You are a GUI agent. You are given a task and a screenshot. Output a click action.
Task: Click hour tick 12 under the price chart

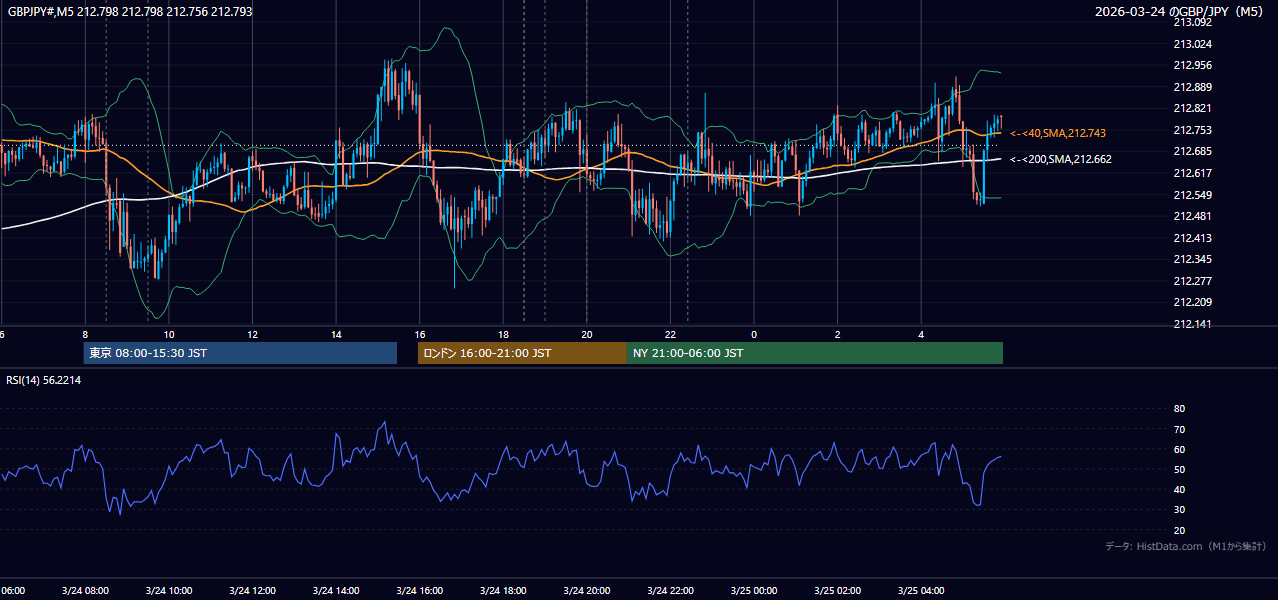tap(252, 335)
